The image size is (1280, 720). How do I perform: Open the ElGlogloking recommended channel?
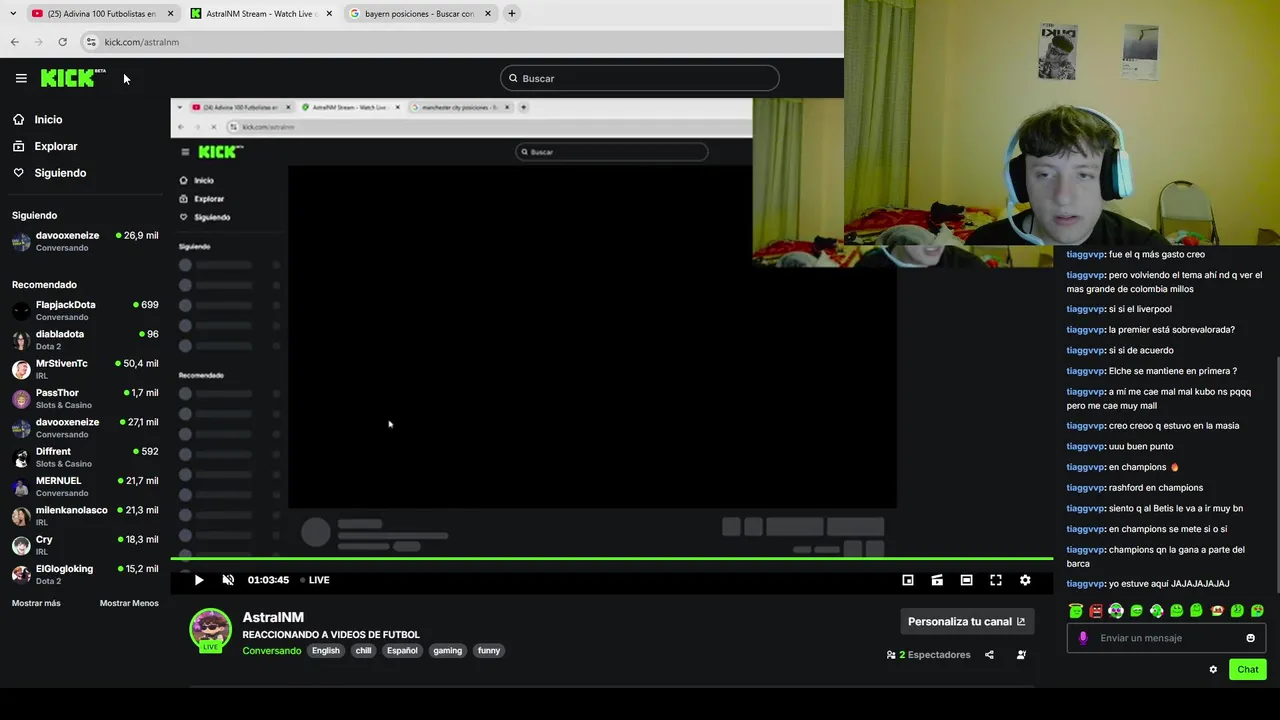85,574
